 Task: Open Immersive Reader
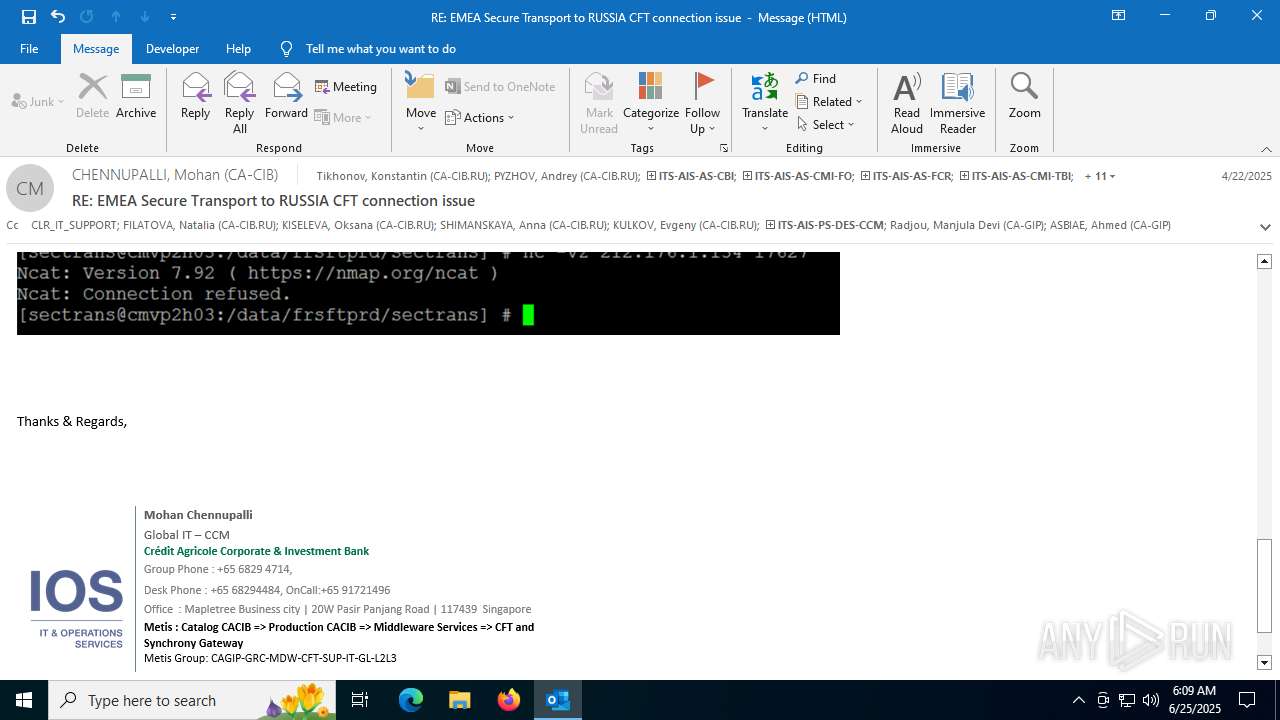958,103
